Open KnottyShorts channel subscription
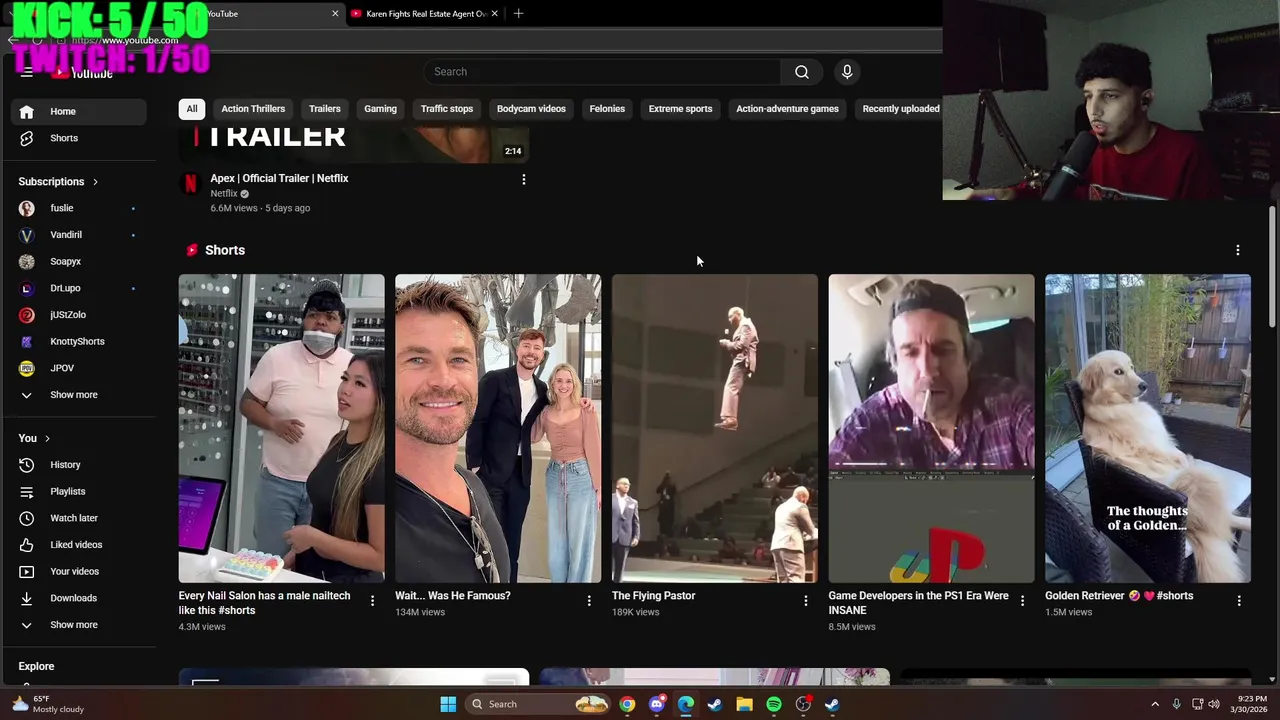The width and height of the screenshot is (1280, 720). coord(78,341)
